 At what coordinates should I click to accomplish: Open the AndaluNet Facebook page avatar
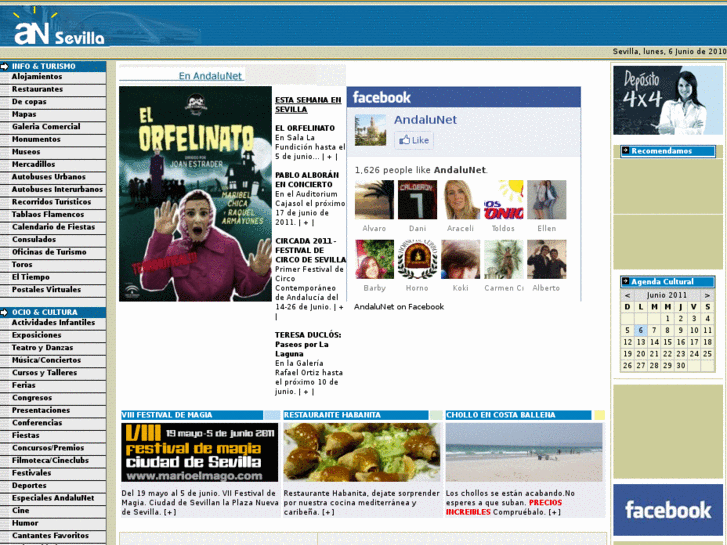tap(370, 130)
